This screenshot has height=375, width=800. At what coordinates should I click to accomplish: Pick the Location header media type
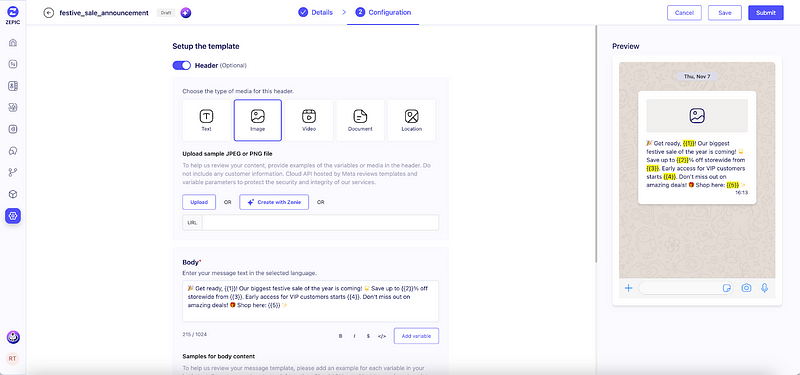(412, 120)
